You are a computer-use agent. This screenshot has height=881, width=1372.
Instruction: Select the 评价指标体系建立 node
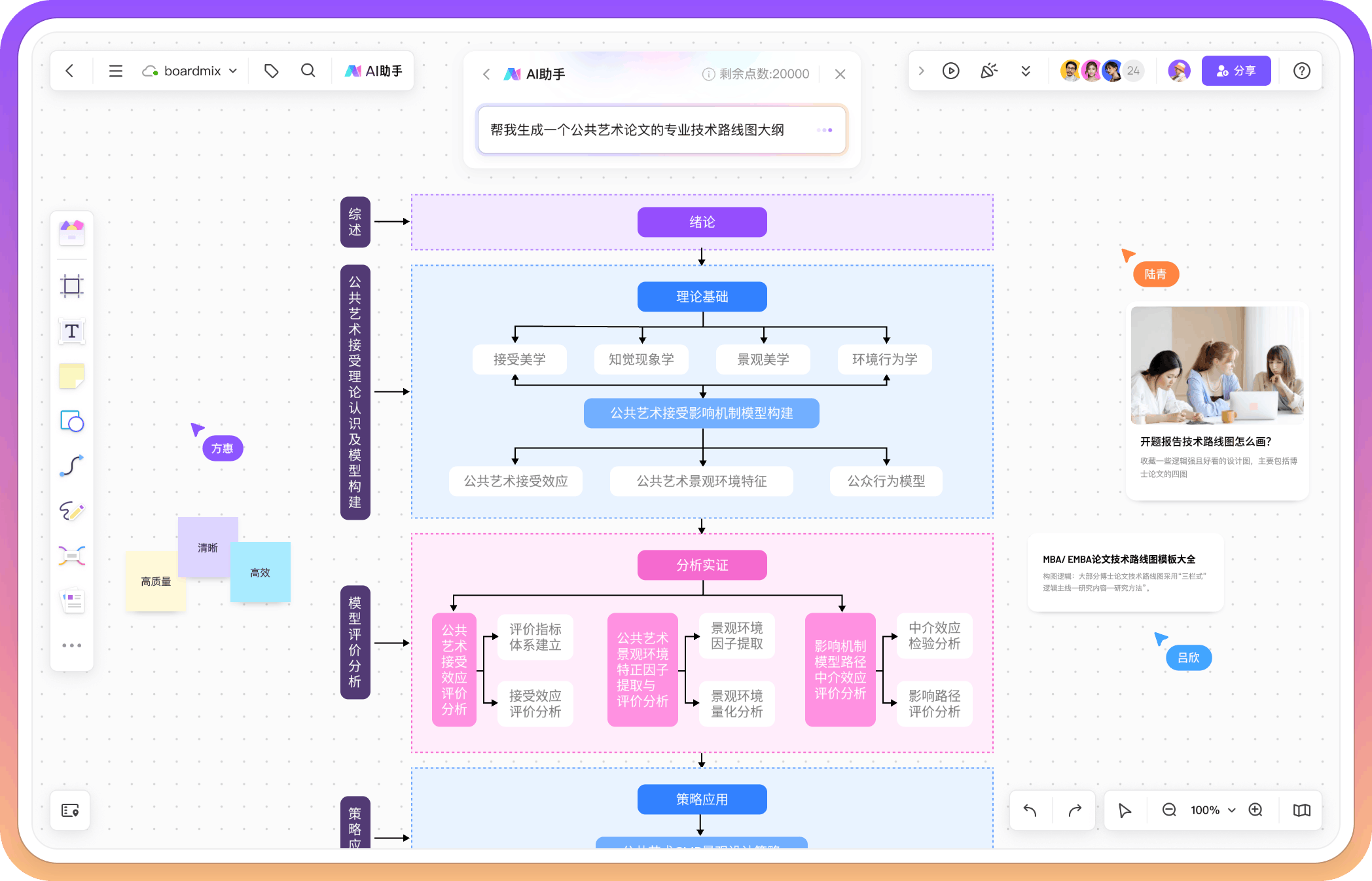pyautogui.click(x=535, y=636)
